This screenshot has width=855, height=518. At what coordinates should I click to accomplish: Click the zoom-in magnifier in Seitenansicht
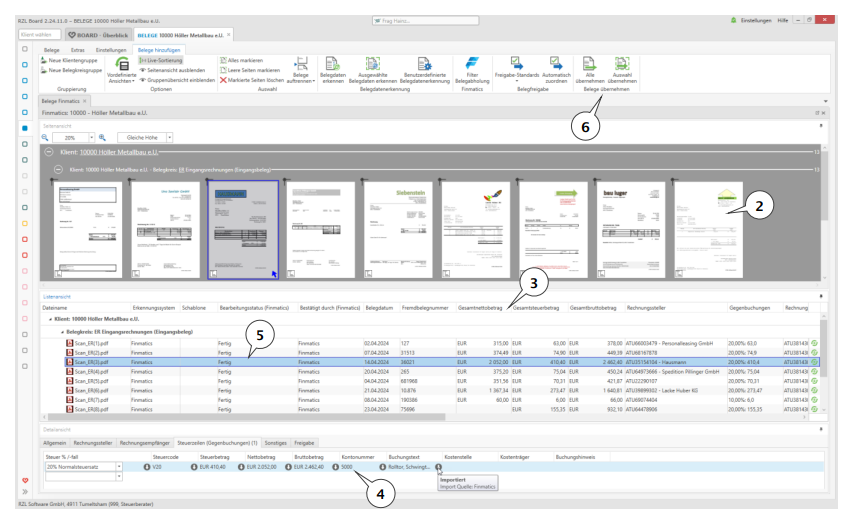(102, 137)
